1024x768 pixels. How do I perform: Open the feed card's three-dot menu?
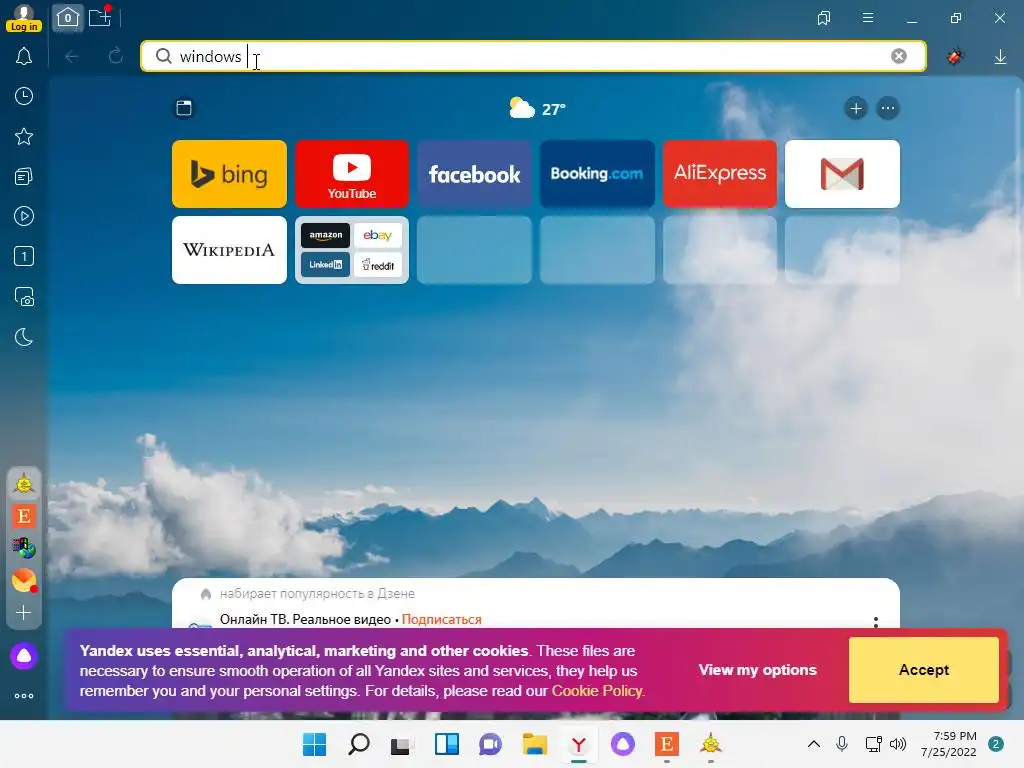pos(876,622)
